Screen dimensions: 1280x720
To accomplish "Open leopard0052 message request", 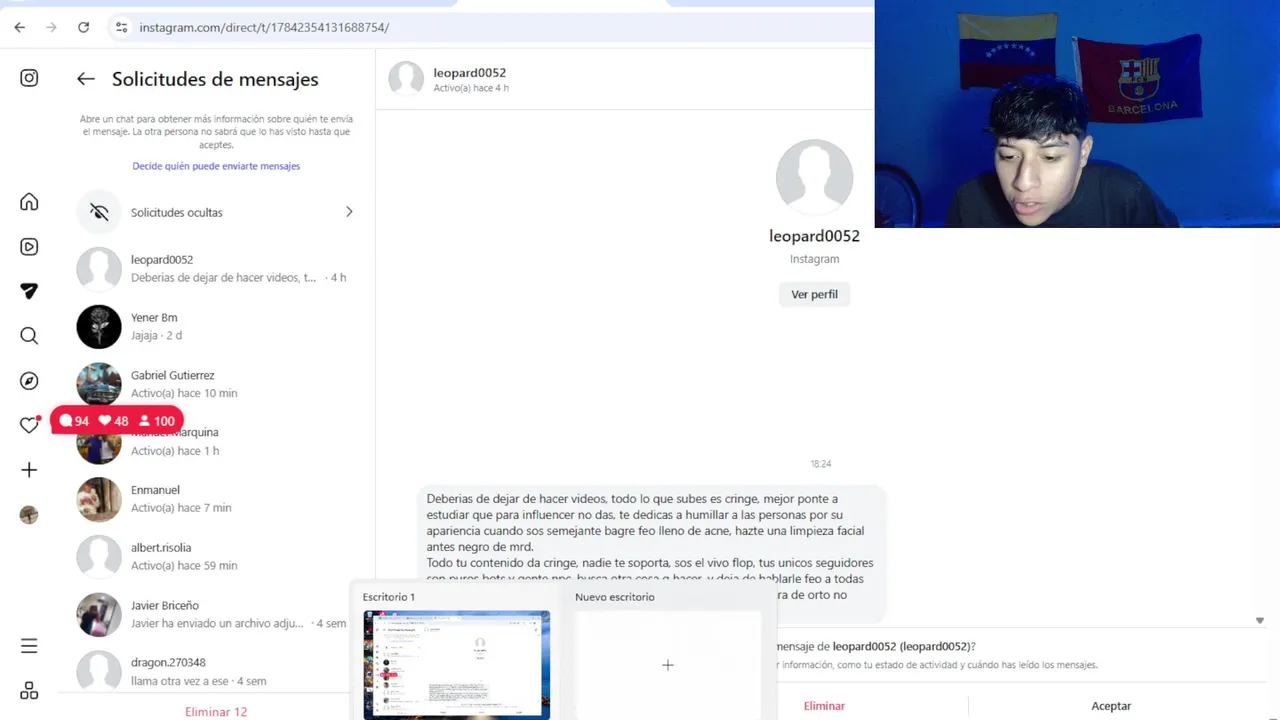I will click(x=216, y=268).
